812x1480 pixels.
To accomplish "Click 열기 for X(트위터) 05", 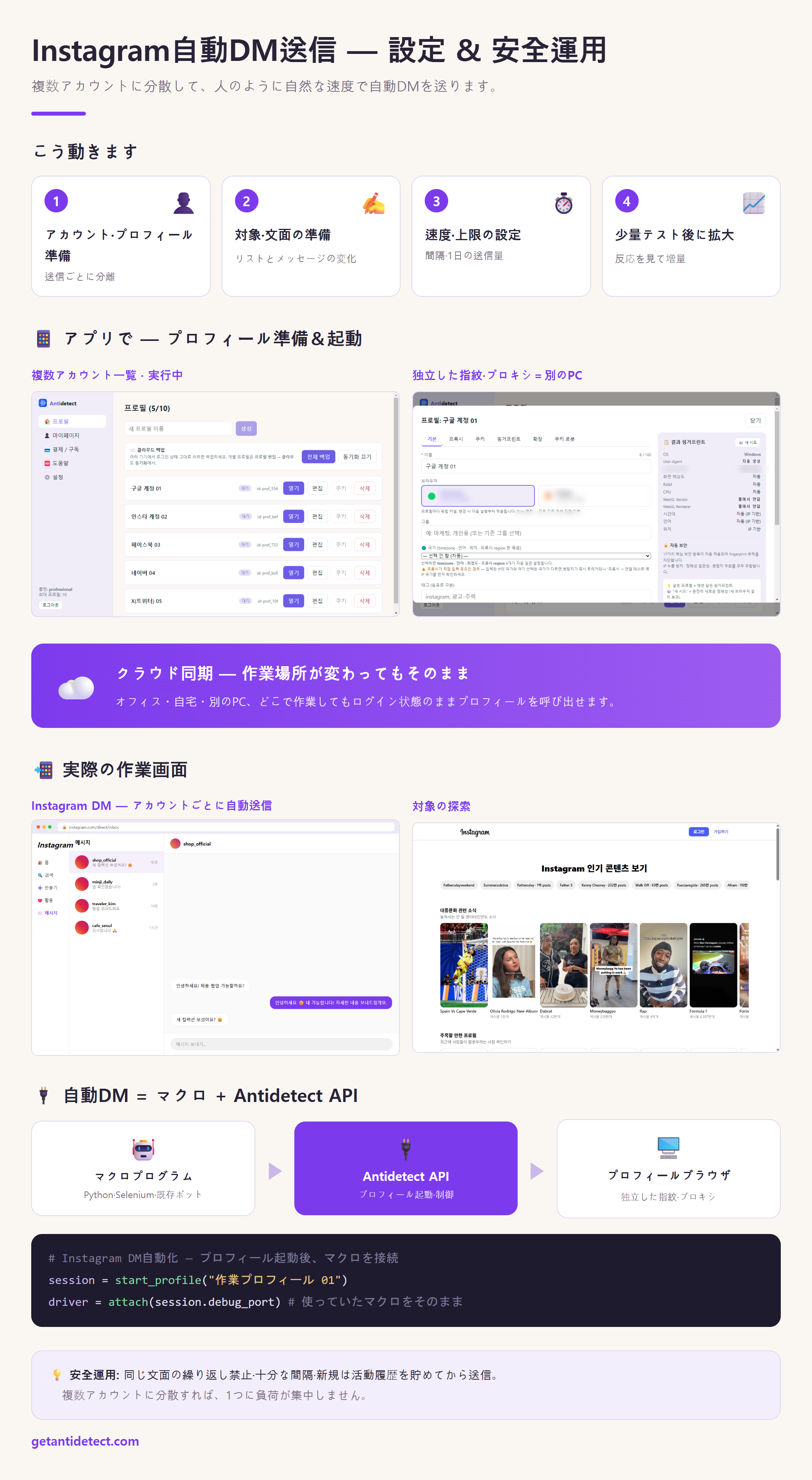I will [x=294, y=601].
